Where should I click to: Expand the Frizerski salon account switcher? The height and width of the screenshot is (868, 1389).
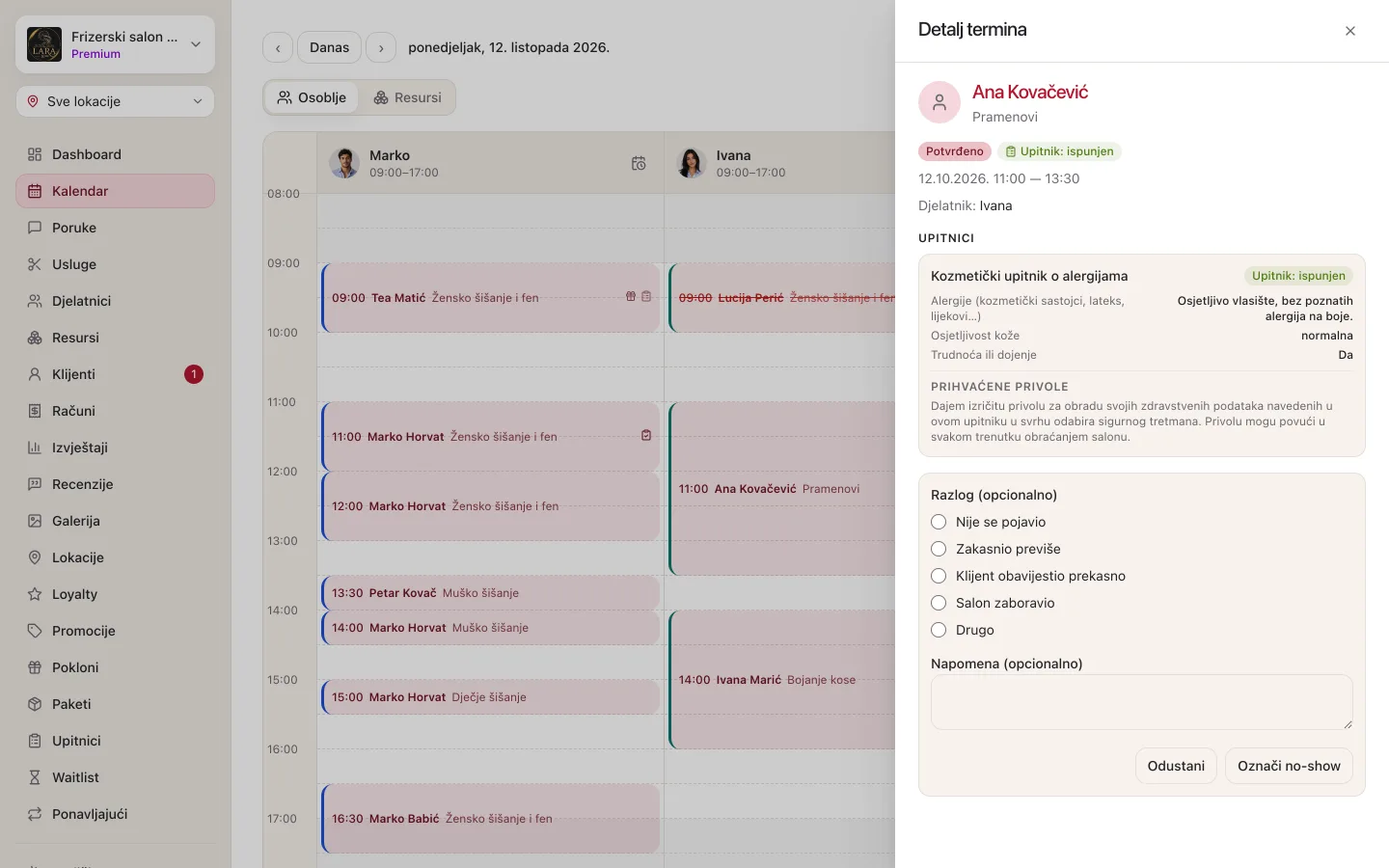(x=115, y=44)
